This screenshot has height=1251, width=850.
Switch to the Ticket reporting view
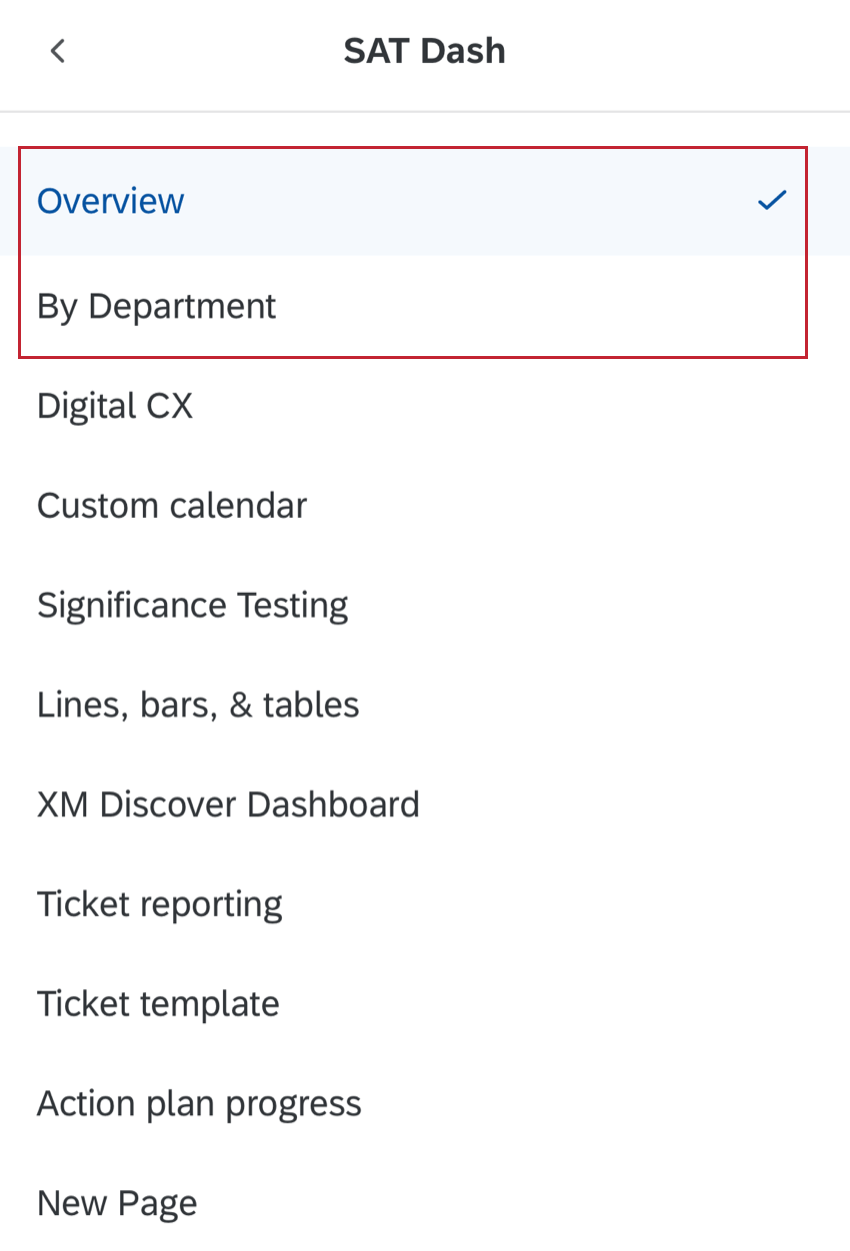tap(159, 903)
